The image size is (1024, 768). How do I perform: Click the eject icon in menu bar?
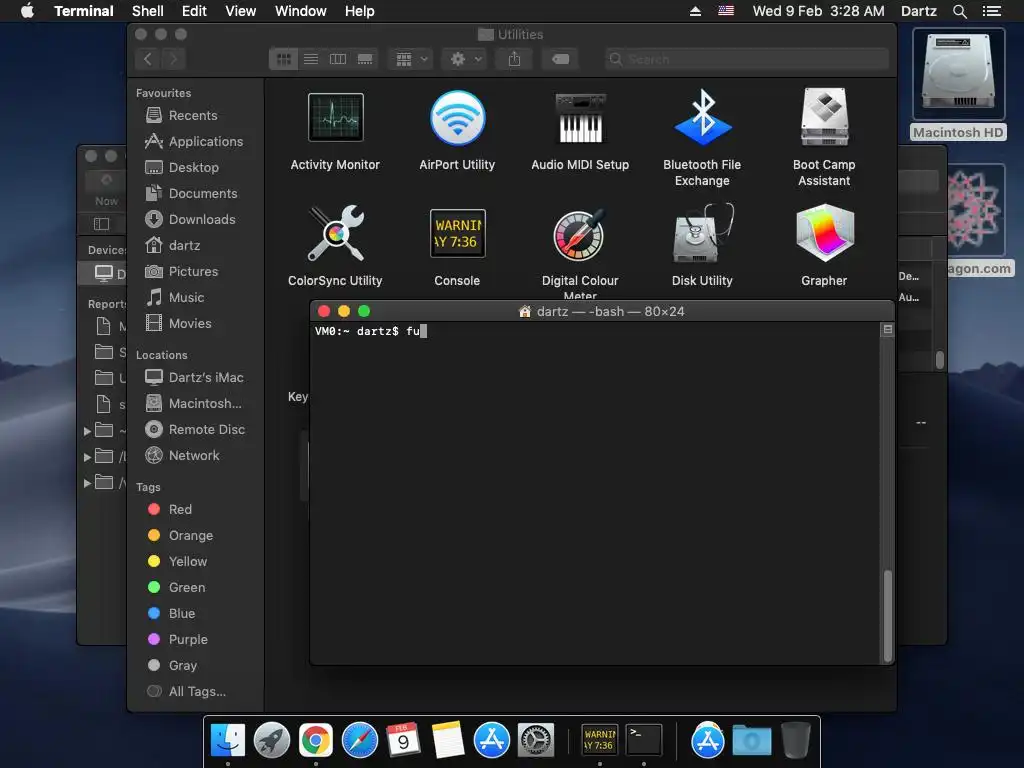coord(696,11)
